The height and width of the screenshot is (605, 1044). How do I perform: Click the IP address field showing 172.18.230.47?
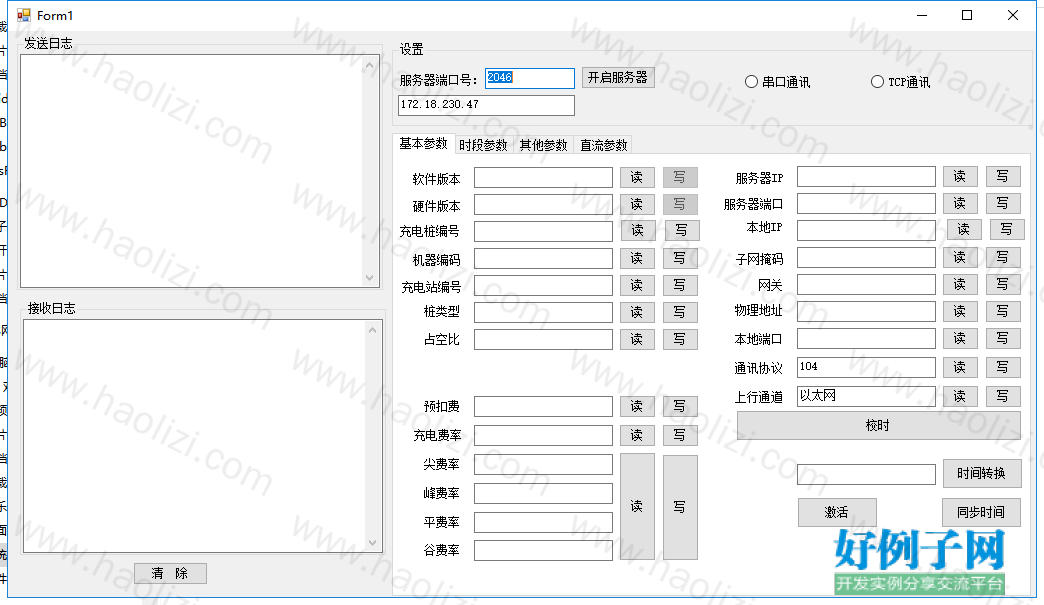(x=486, y=105)
